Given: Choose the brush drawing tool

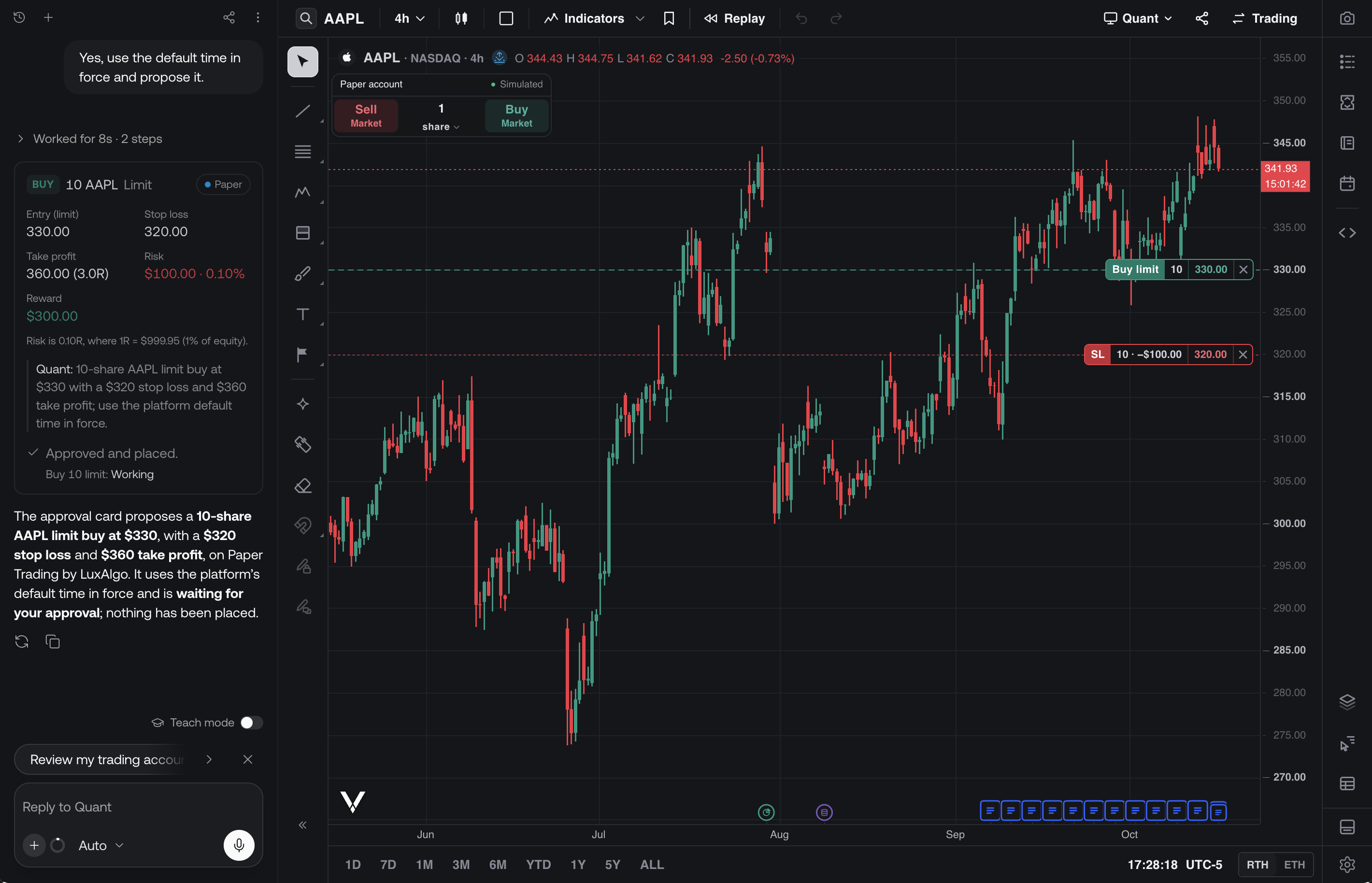Looking at the screenshot, I should pyautogui.click(x=303, y=273).
